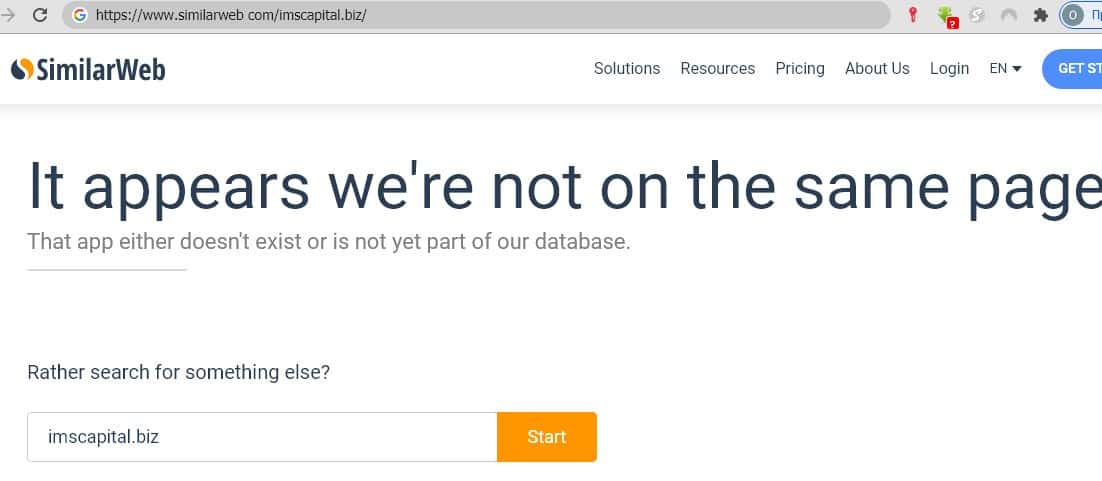Open the About Us menu
The image size is (1102, 481).
pyautogui.click(x=877, y=68)
